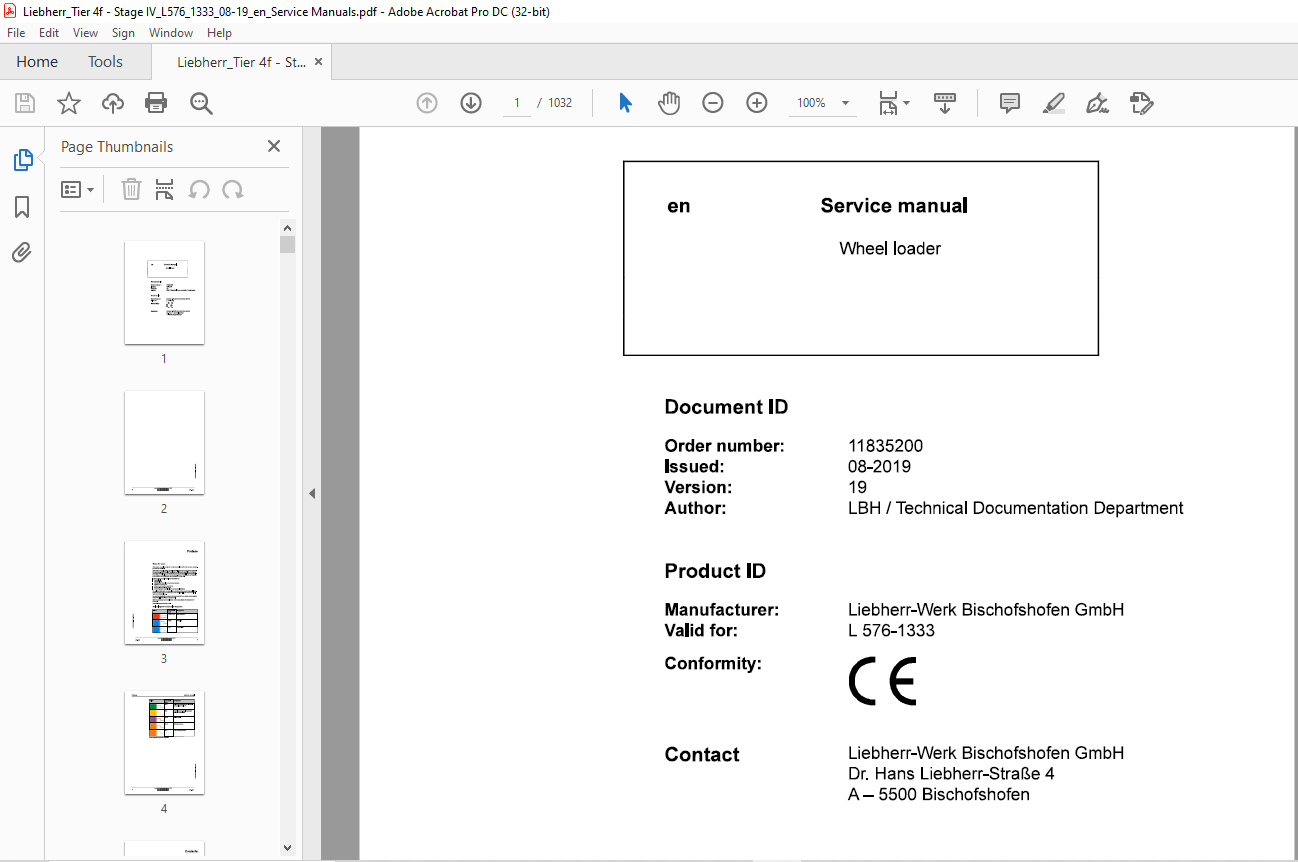Upload the file to the cloud

[113, 103]
